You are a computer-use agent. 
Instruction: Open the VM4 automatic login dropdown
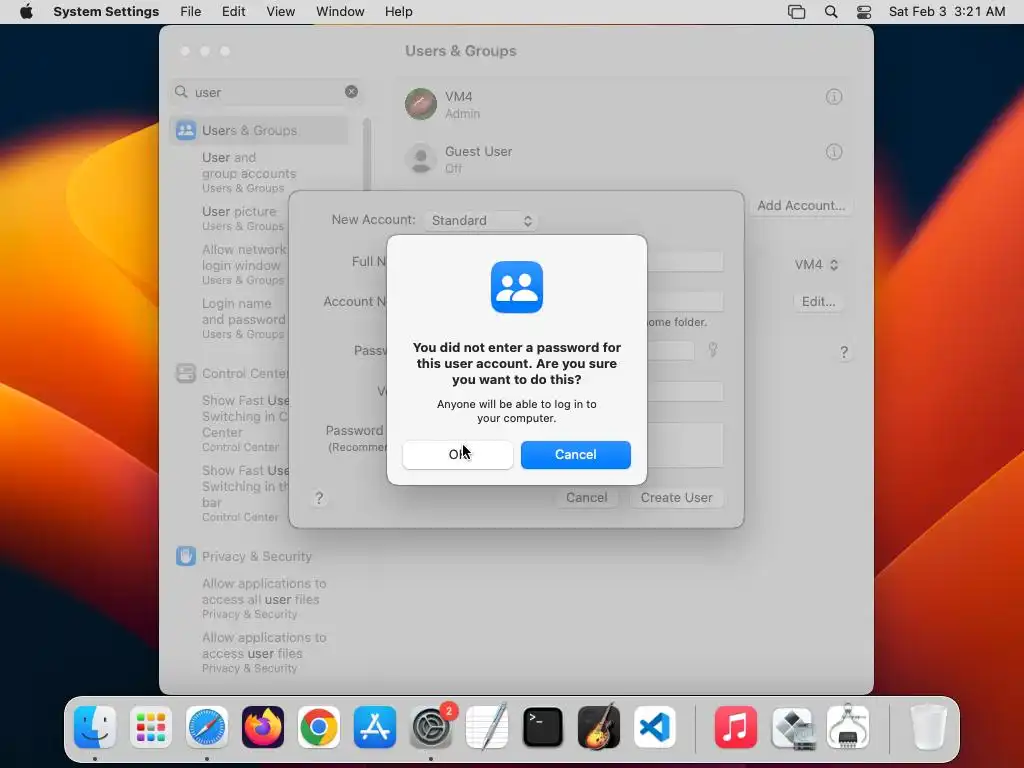(816, 264)
